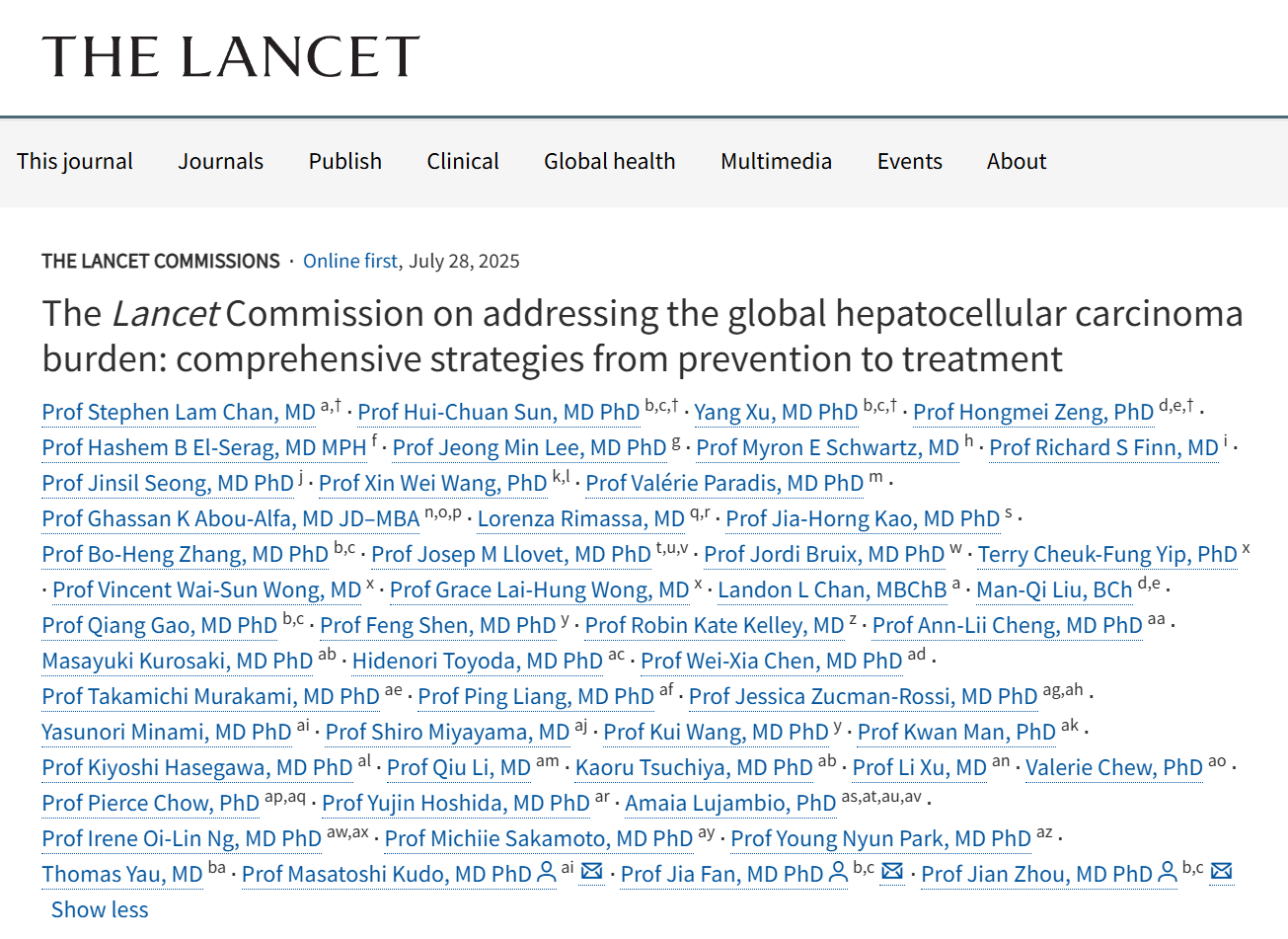Click author link Prof Josep M Llovet

click(x=510, y=554)
